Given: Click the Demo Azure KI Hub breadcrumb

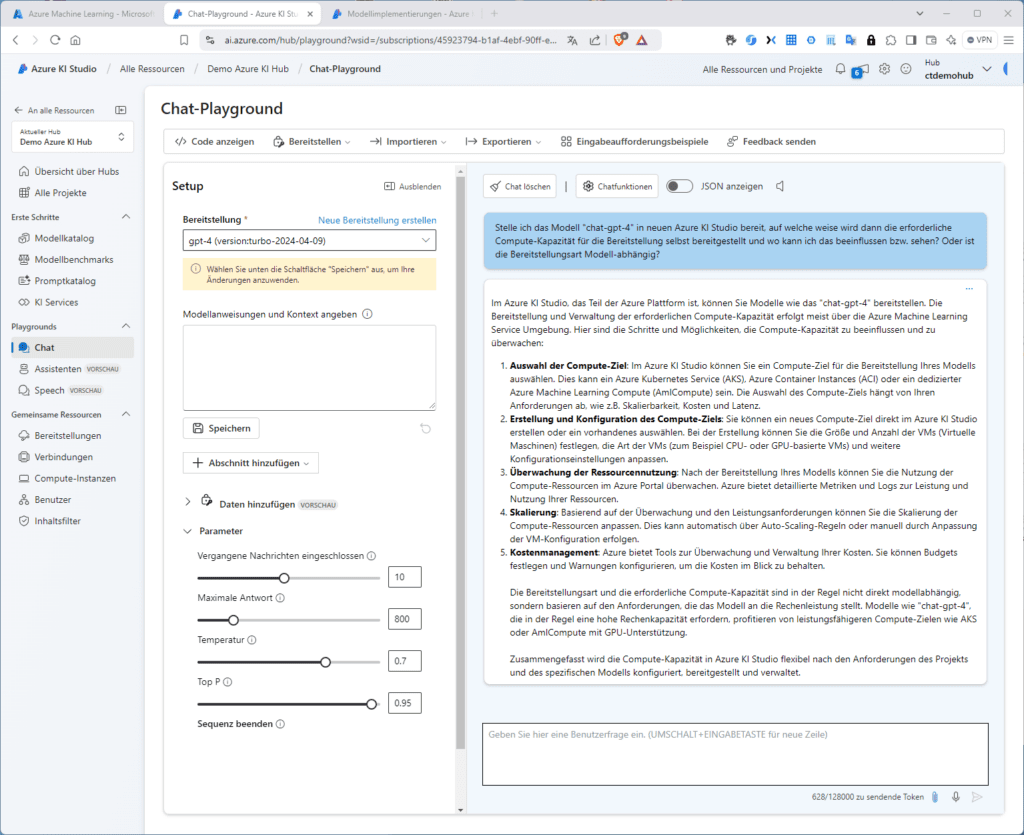Looking at the screenshot, I should (248, 69).
